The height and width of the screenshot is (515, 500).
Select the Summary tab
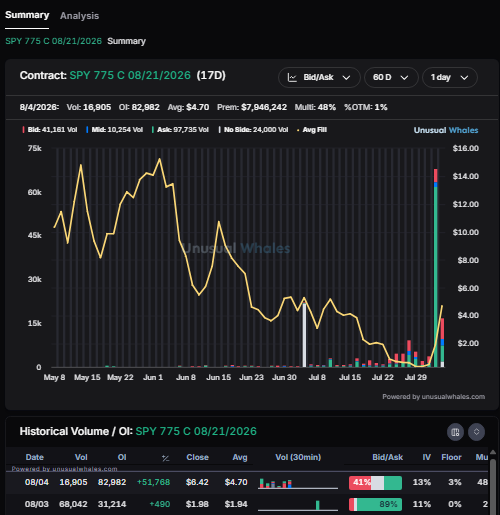27,15
